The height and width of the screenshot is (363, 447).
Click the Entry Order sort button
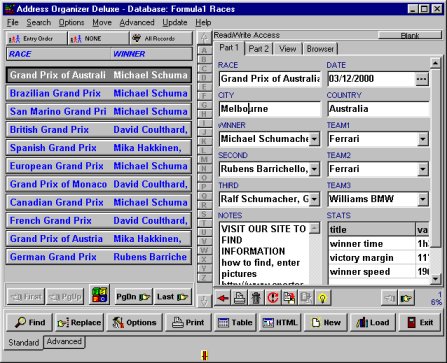[37, 39]
